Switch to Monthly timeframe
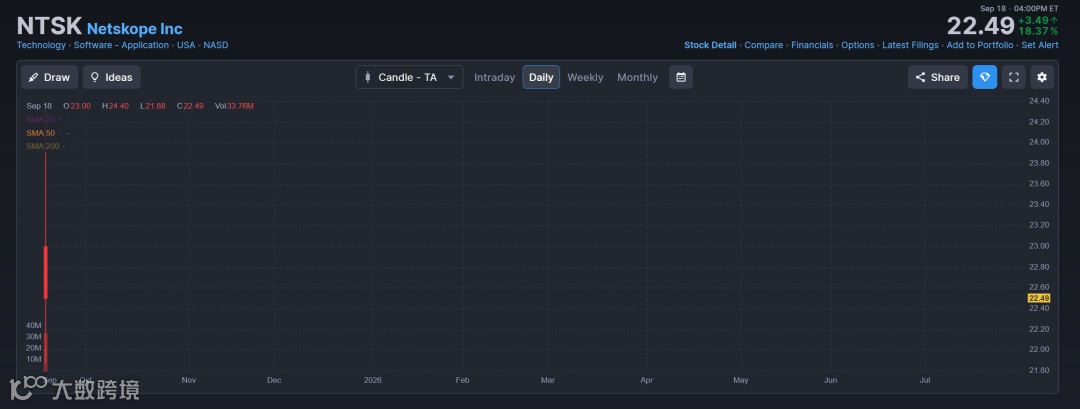The image size is (1080, 409). click(637, 77)
